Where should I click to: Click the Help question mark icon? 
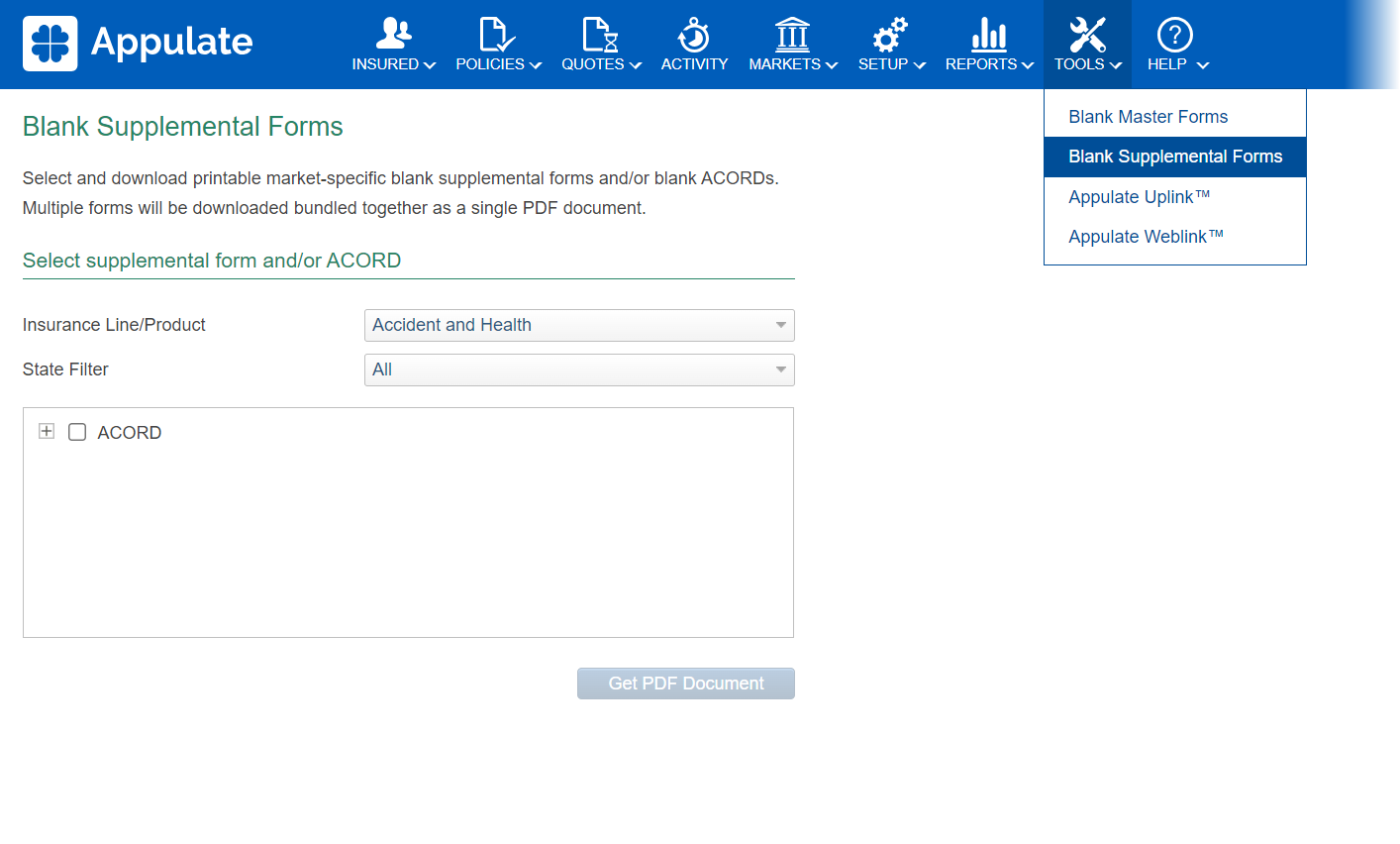(1174, 34)
